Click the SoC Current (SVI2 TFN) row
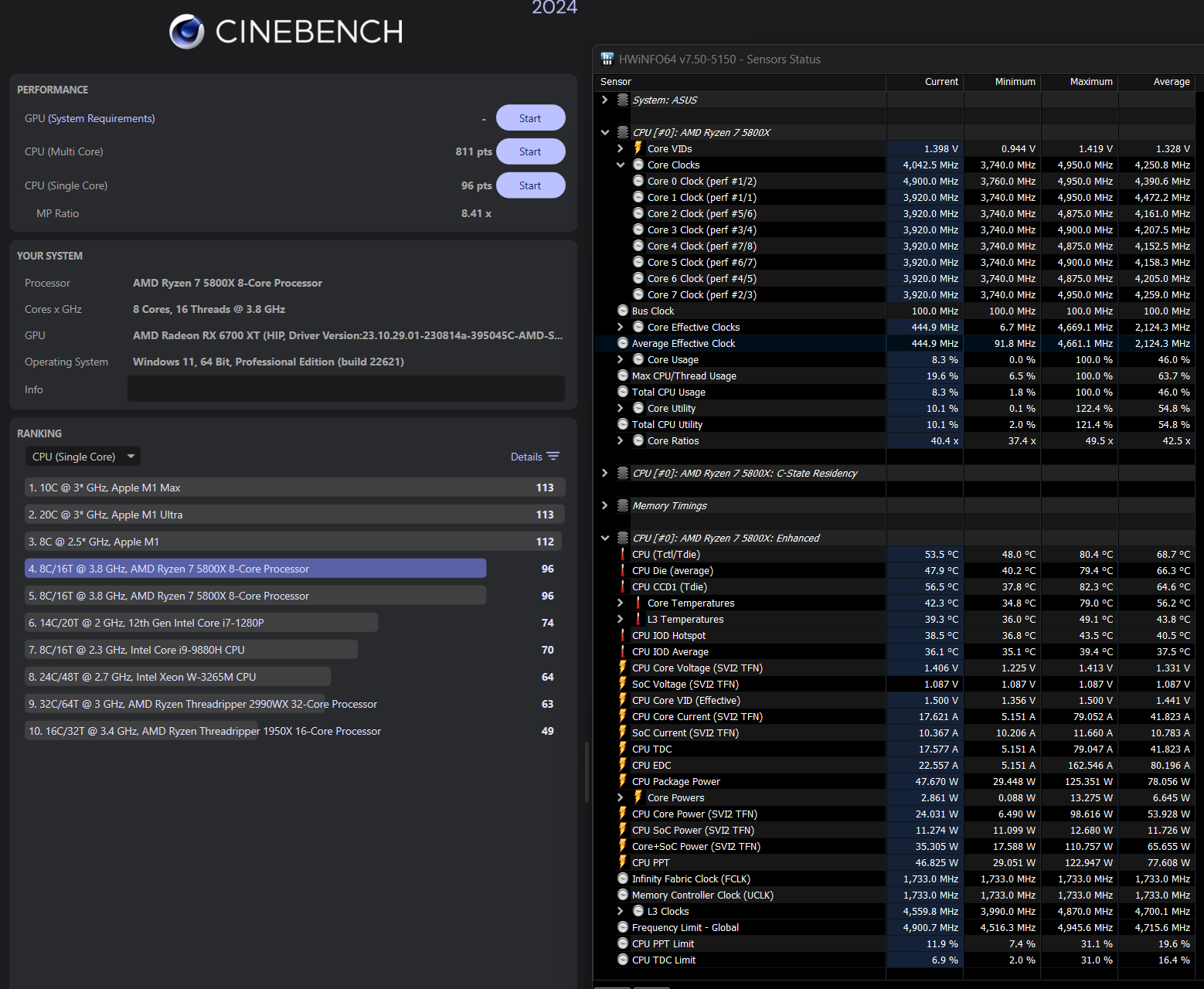Screen dimensions: 1204x989 coord(895,732)
